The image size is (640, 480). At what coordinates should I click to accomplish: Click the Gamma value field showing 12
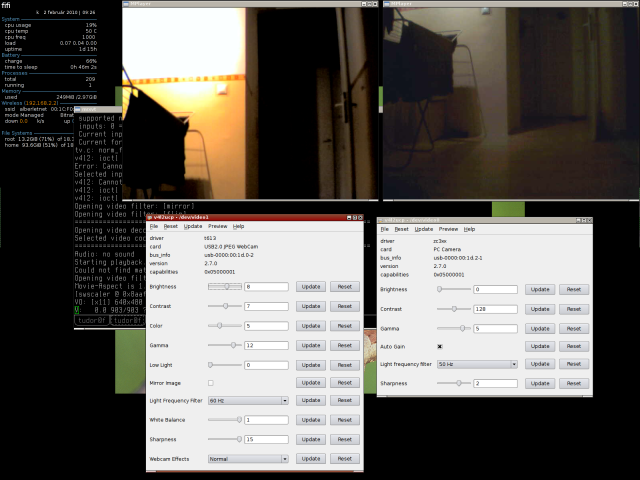tap(266, 345)
